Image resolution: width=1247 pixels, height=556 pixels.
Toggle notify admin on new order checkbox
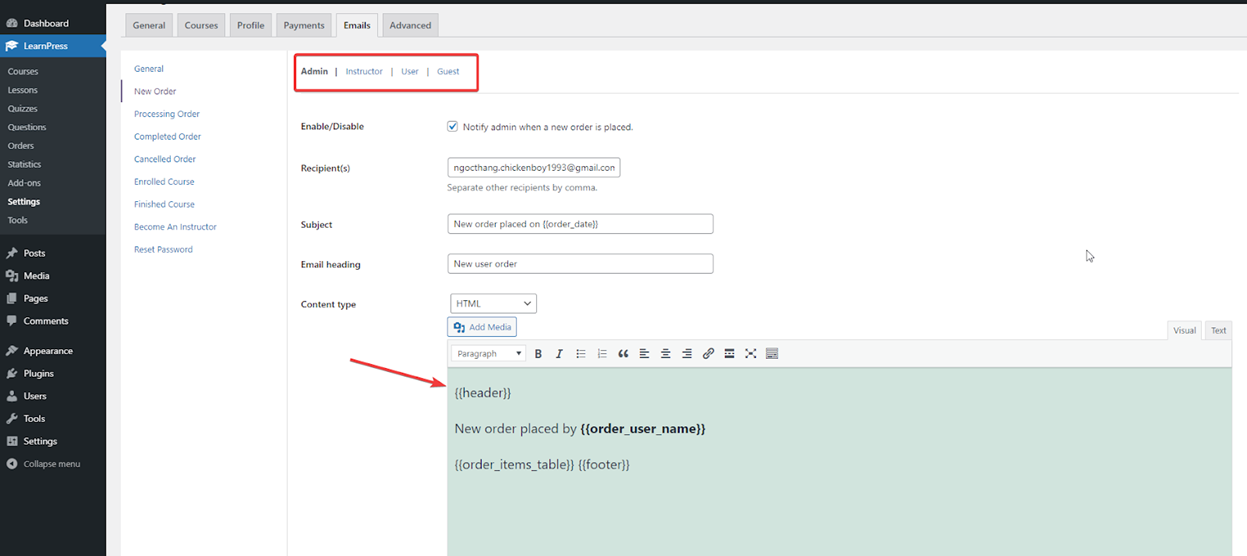coord(453,127)
